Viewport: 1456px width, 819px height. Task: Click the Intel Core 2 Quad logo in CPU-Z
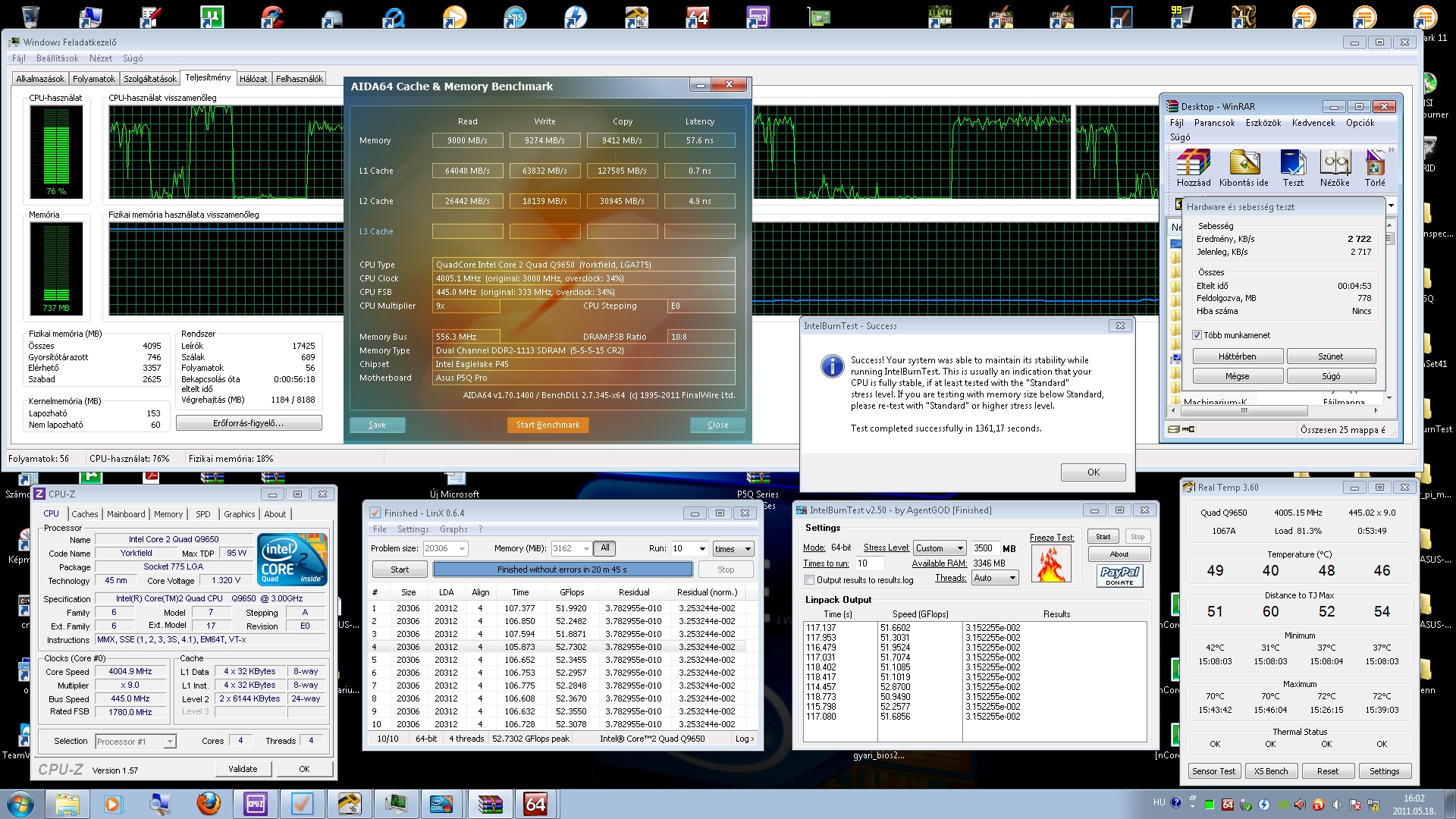coord(293,559)
